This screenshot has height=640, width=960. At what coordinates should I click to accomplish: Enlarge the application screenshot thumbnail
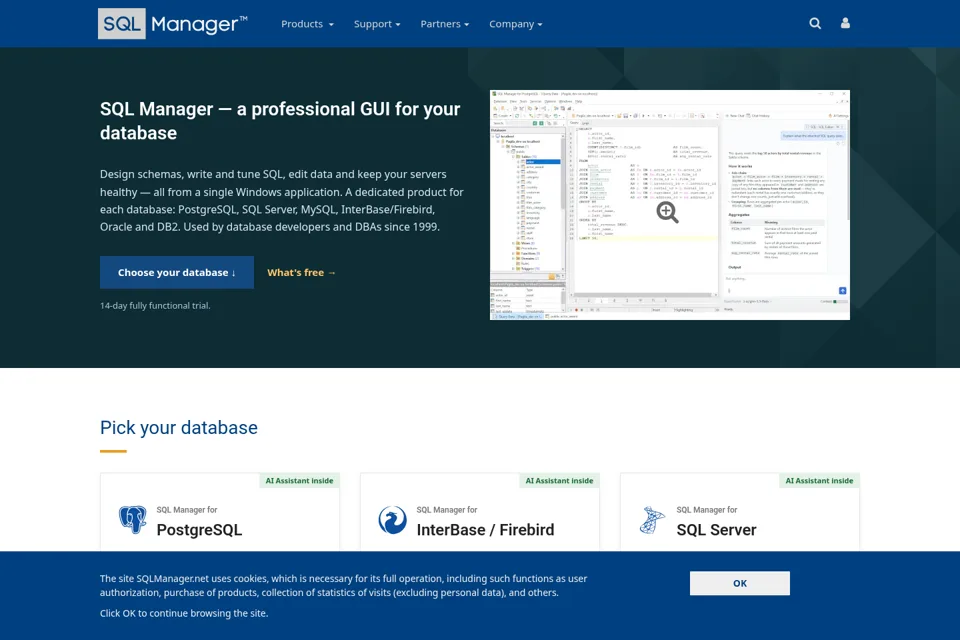point(670,205)
